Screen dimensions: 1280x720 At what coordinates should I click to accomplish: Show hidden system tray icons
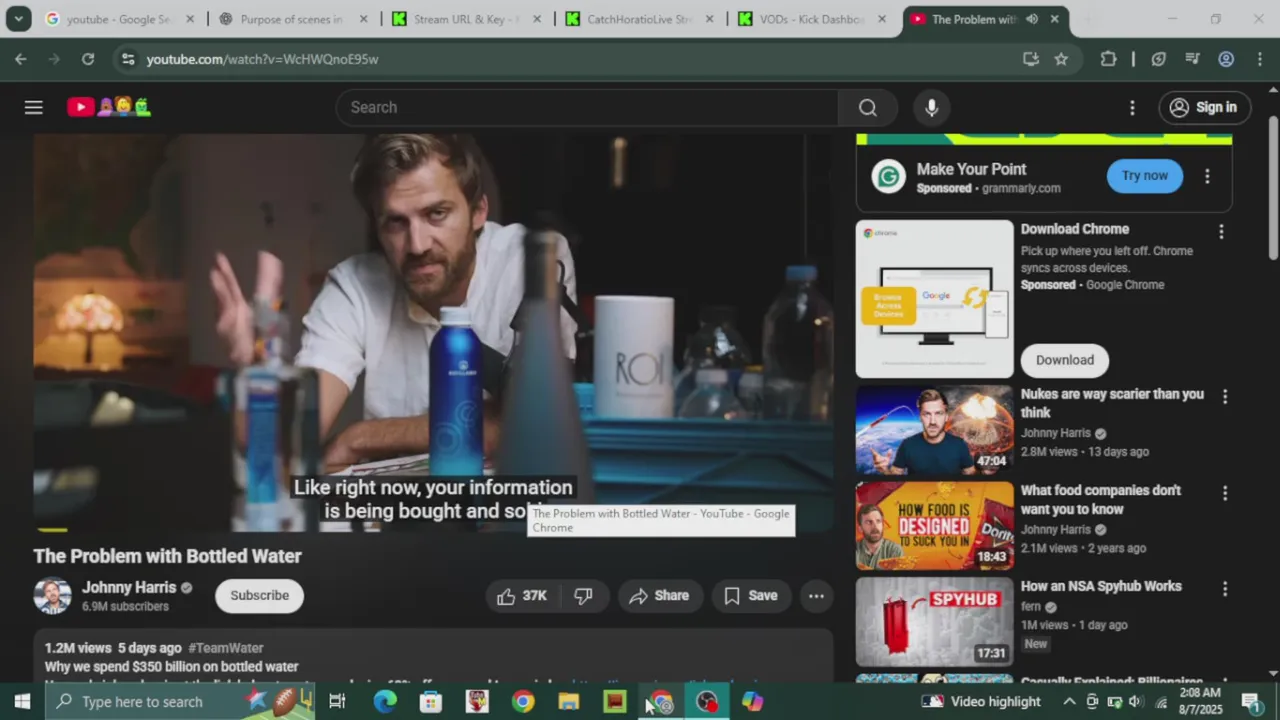point(1069,701)
